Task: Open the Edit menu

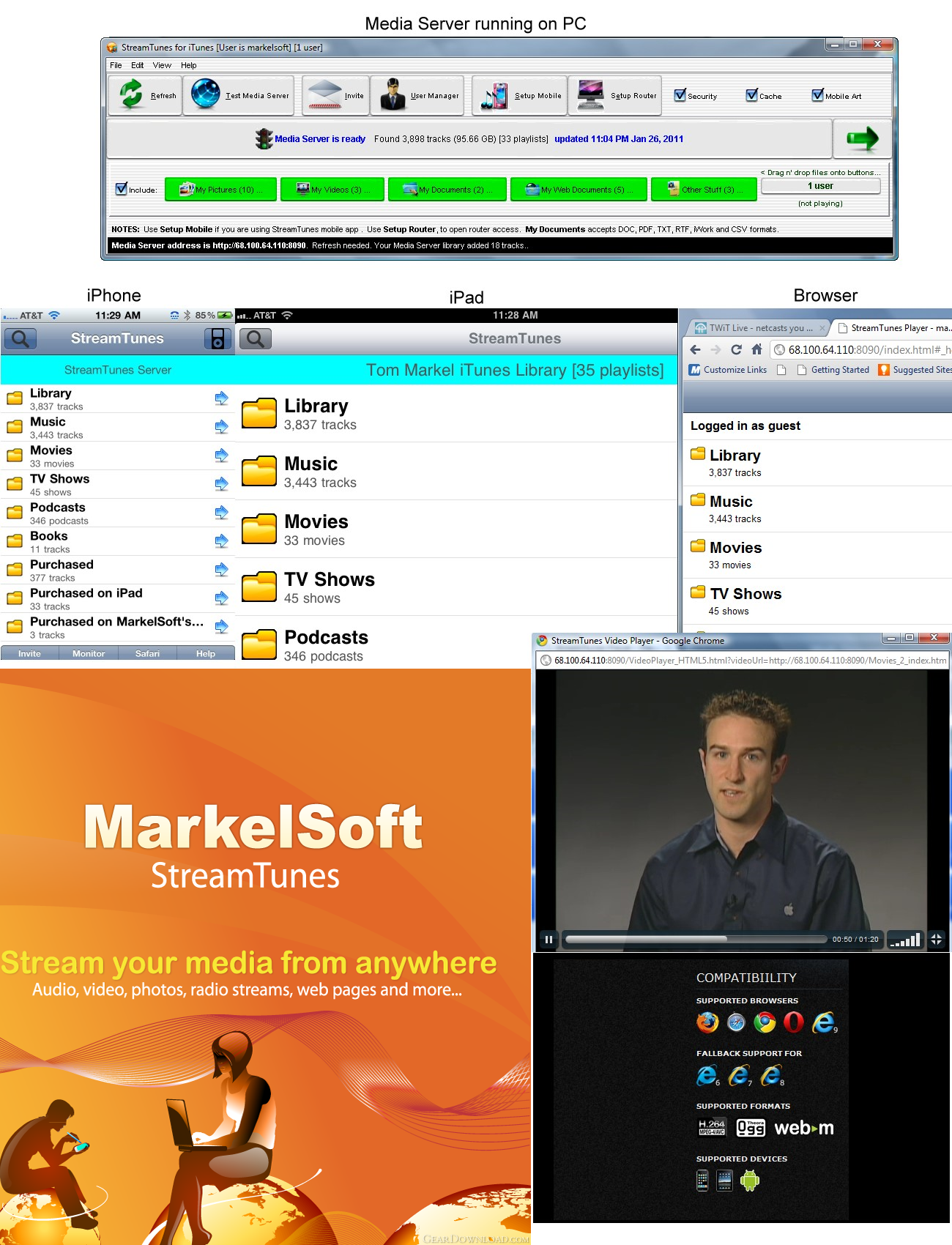Action: pyautogui.click(x=137, y=65)
